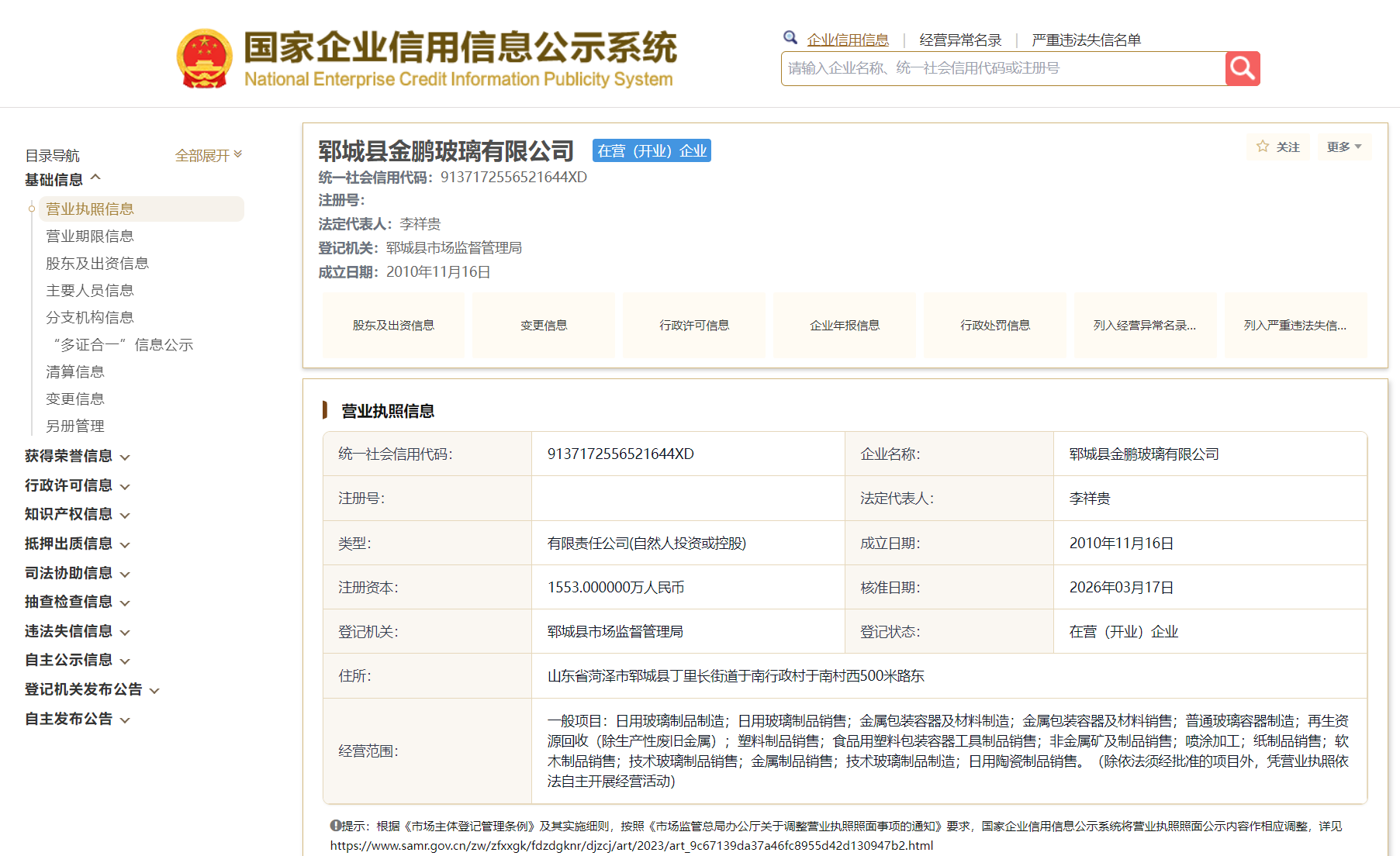This screenshot has width=1400, height=856.
Task: Expand the 行政许可信息 sidebar section
Action: [77, 485]
